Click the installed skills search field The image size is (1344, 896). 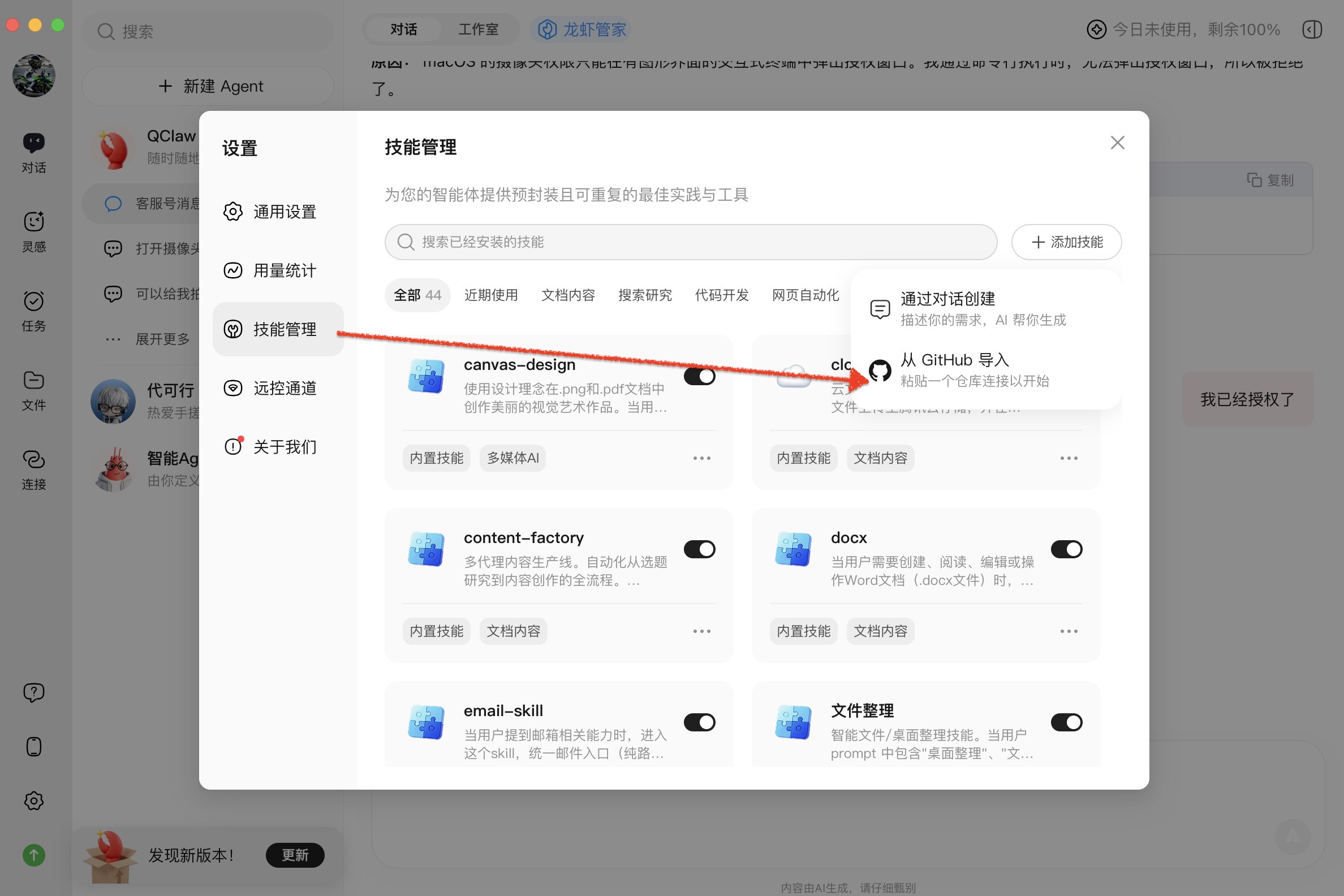[x=690, y=242]
